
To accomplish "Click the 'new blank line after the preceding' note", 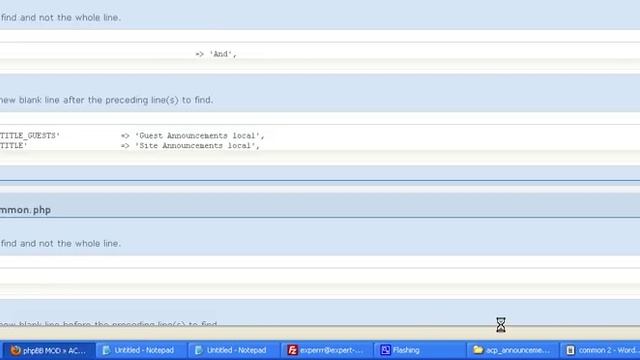I will coord(107,100).
